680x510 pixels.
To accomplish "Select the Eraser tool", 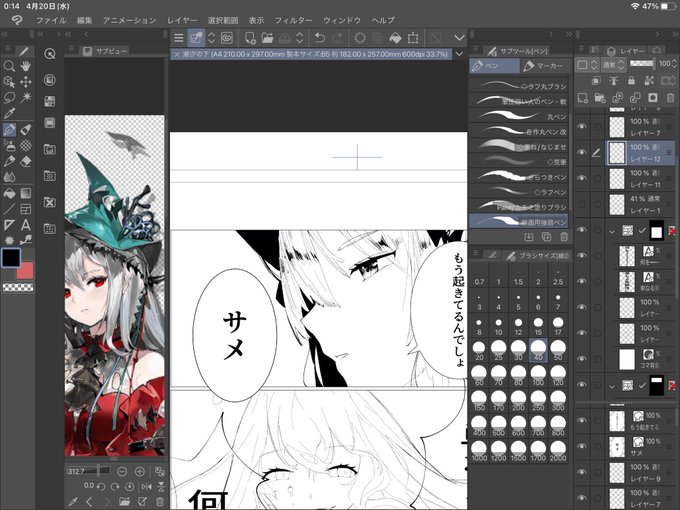I will [x=26, y=161].
